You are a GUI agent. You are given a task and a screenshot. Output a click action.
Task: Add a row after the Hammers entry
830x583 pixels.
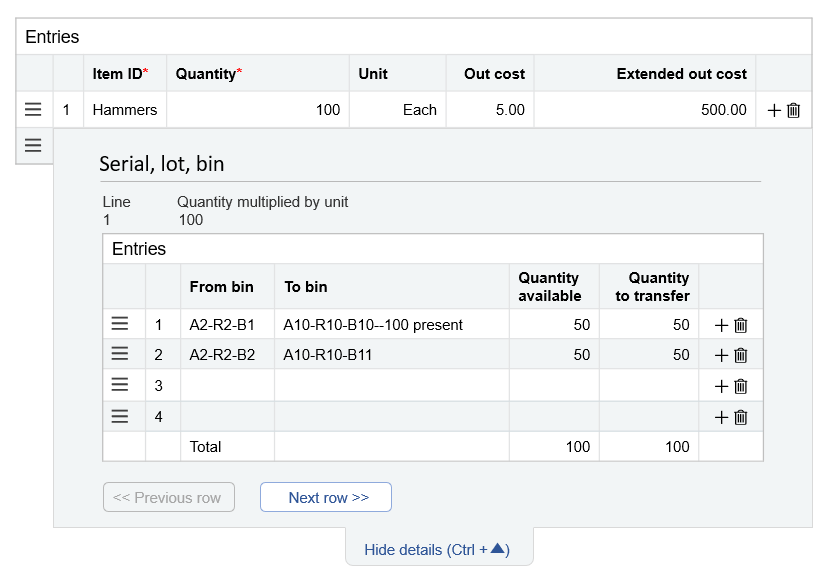pos(774,110)
